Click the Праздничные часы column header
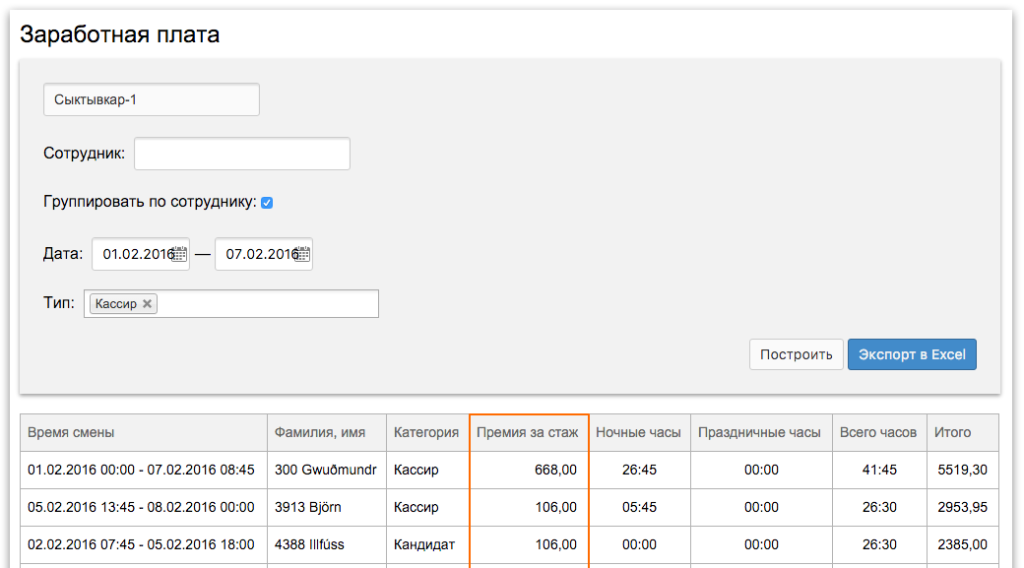1024x568 pixels. click(761, 432)
